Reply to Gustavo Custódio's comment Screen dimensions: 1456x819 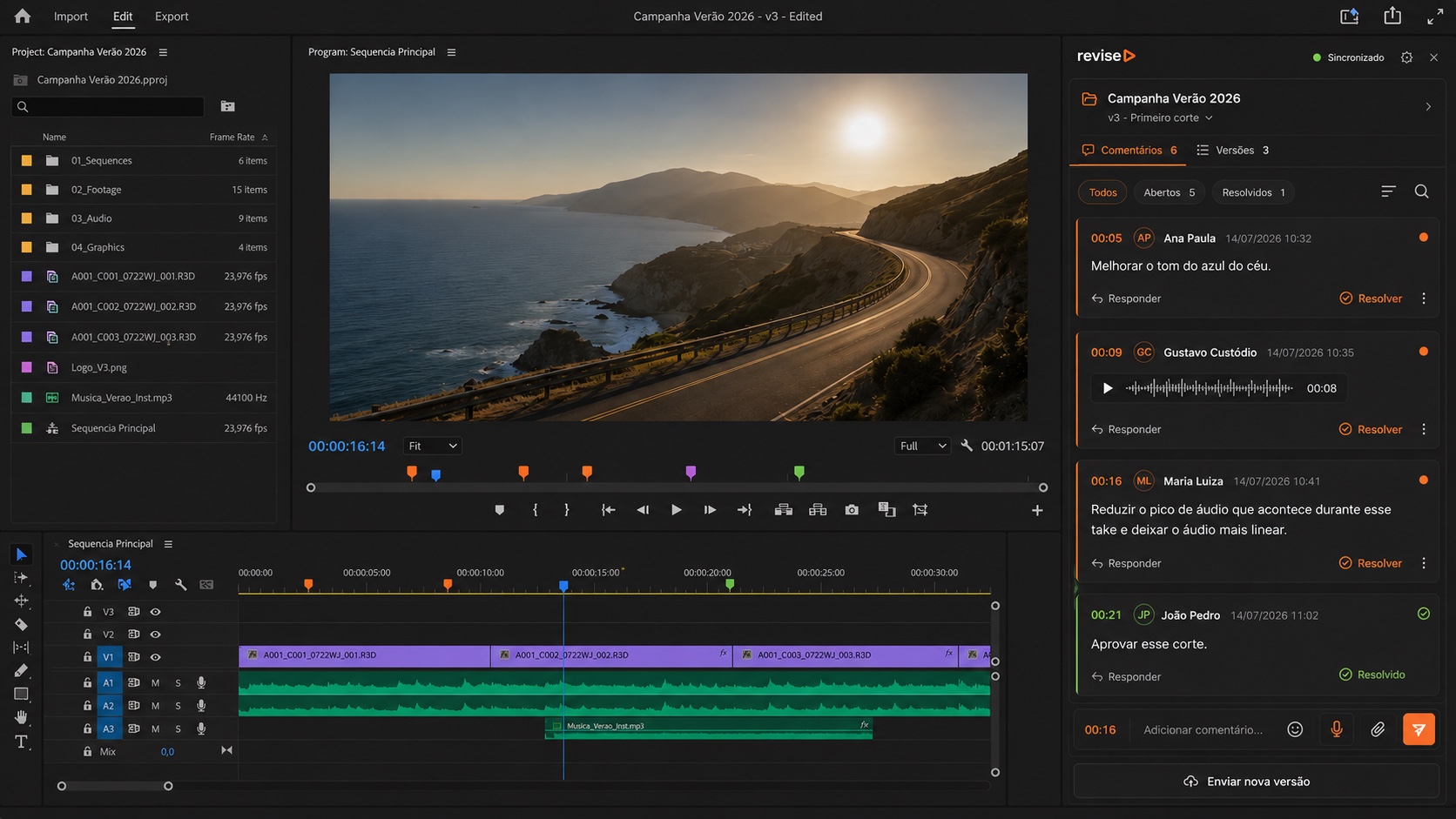[1126, 429]
